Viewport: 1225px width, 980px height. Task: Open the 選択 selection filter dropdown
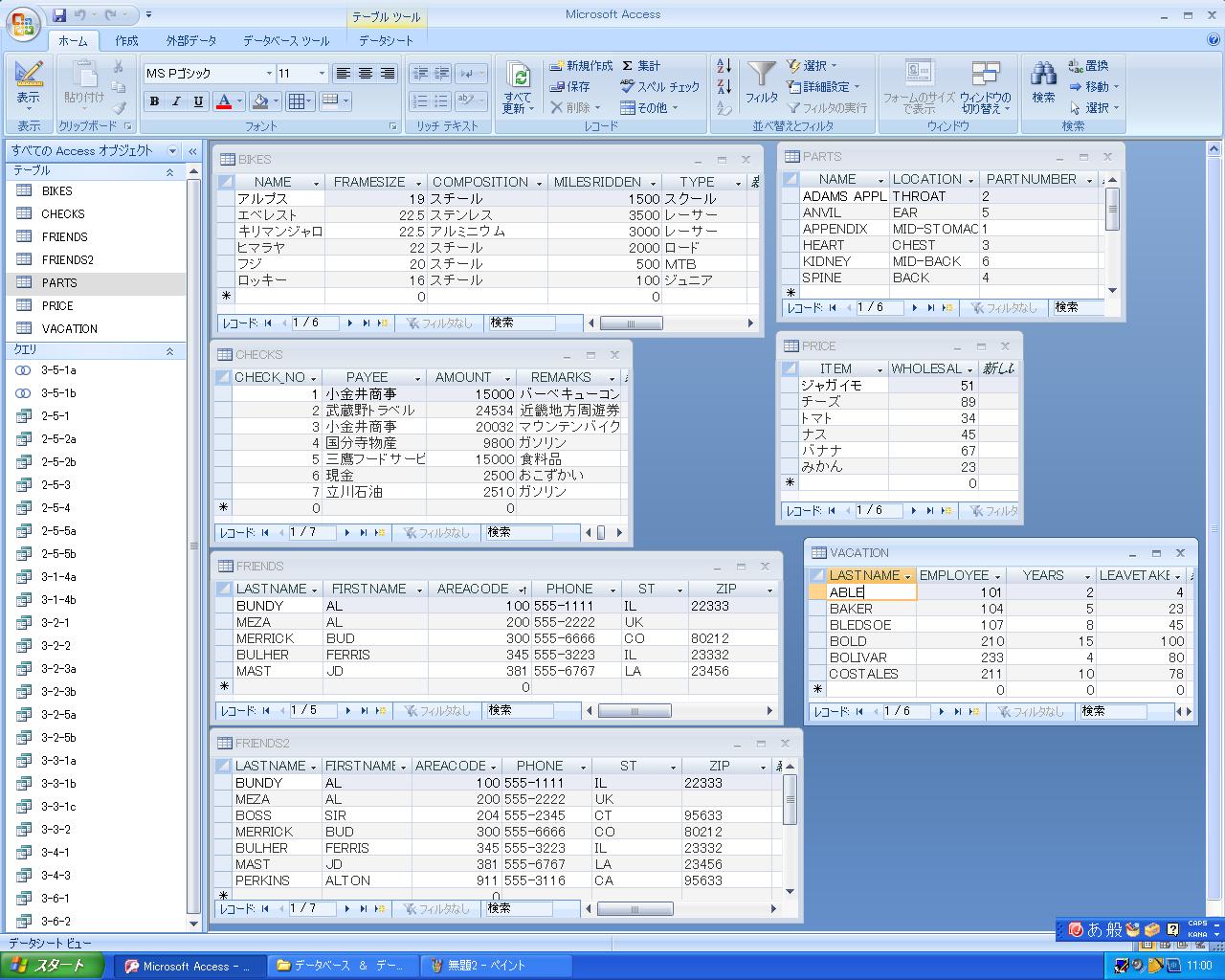[813, 66]
